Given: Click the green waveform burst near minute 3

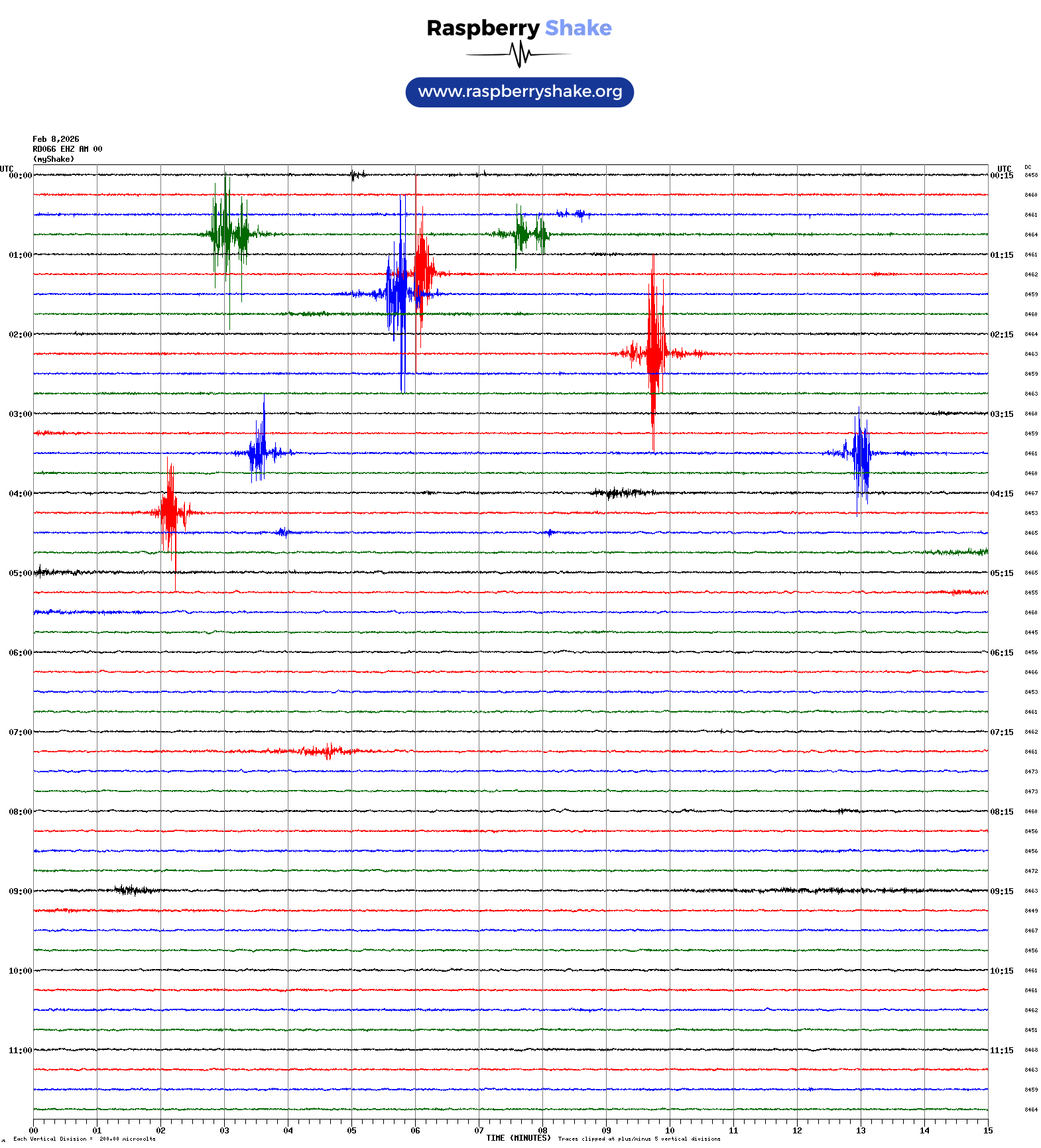Looking at the screenshot, I should click(x=227, y=233).
